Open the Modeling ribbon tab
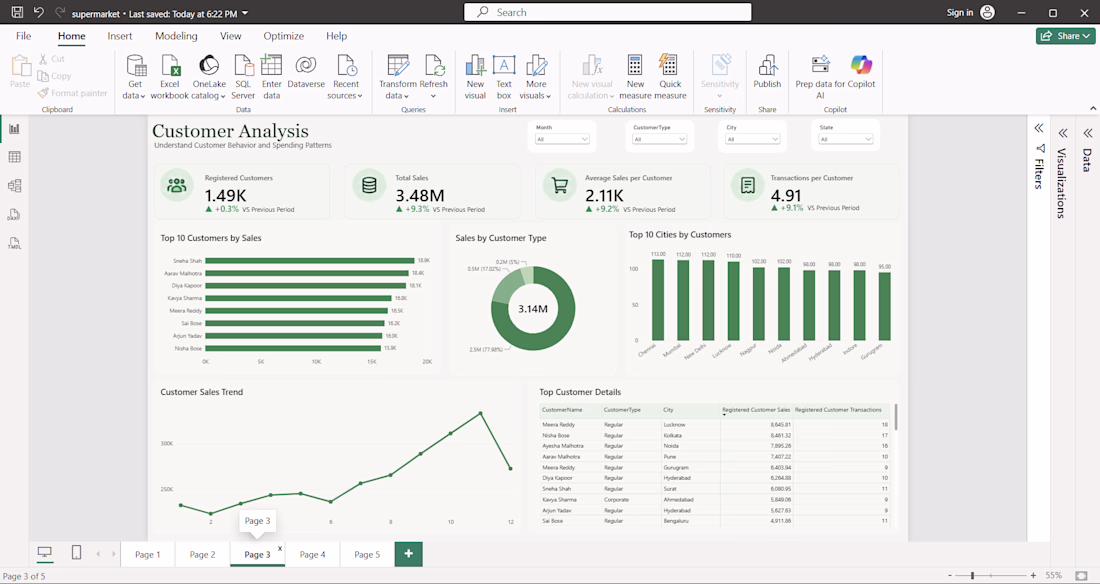The width and height of the screenshot is (1100, 584). 176,36
